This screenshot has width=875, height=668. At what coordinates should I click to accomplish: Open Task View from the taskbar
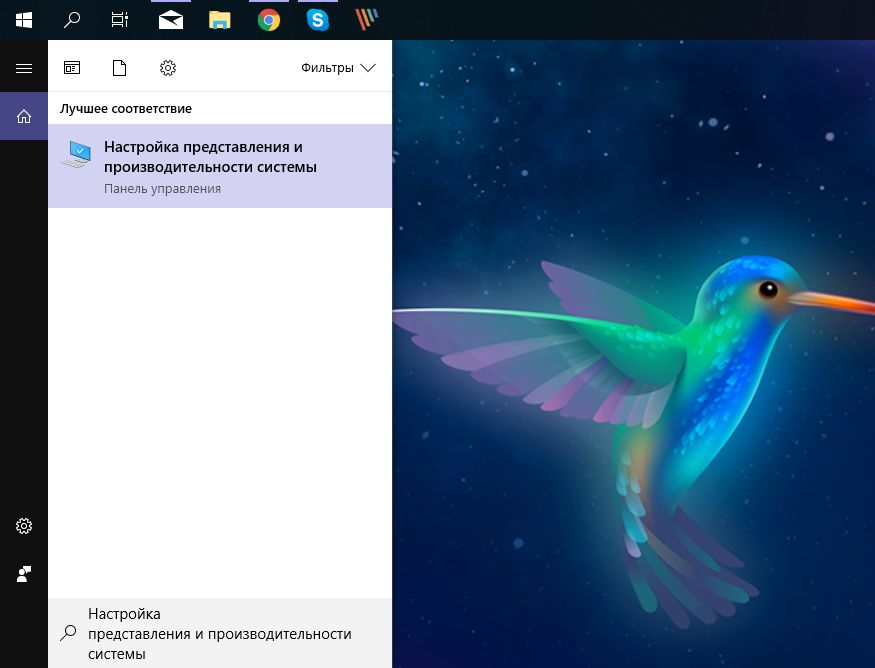click(x=119, y=19)
